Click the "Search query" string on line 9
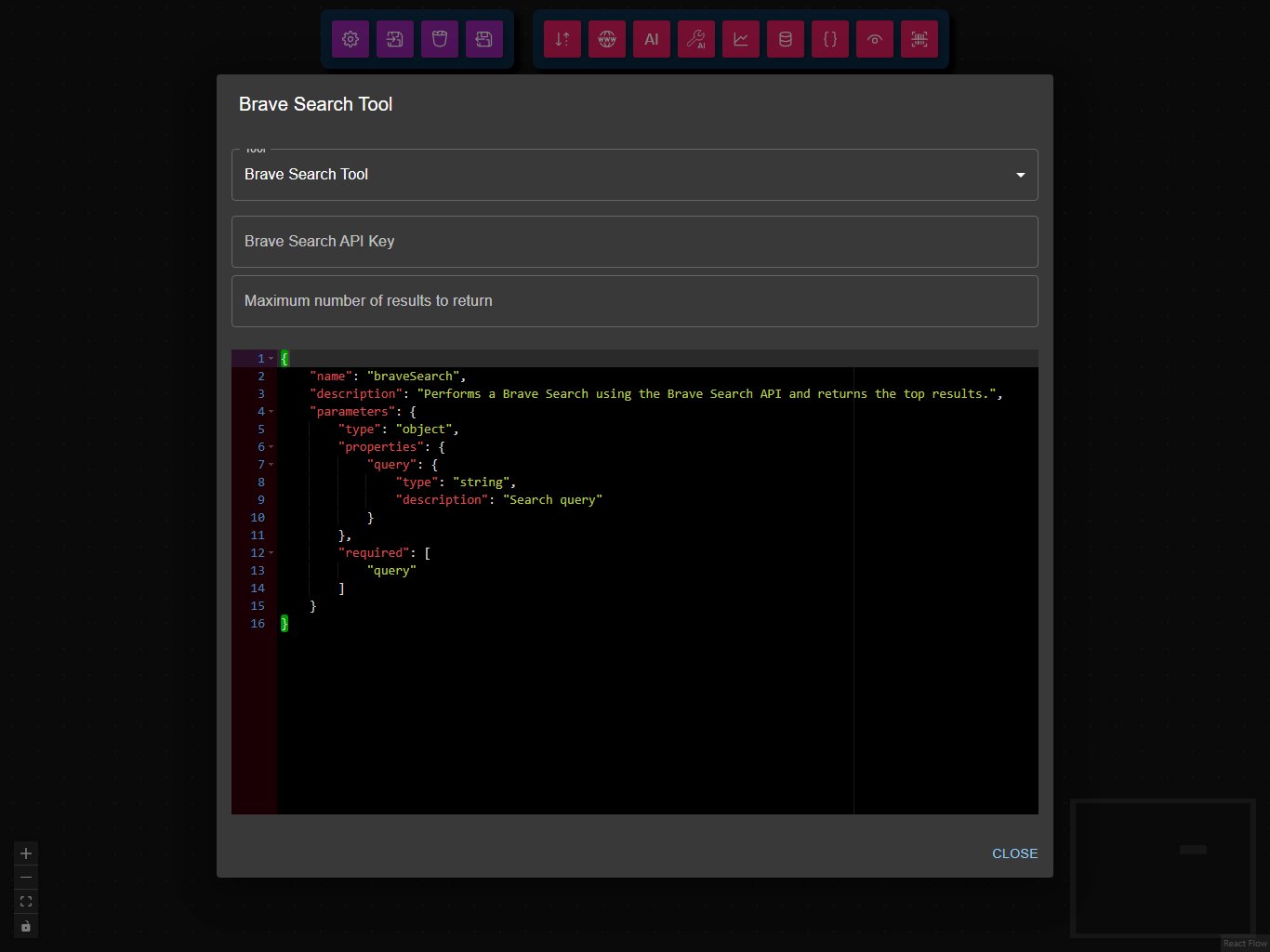 tap(553, 500)
